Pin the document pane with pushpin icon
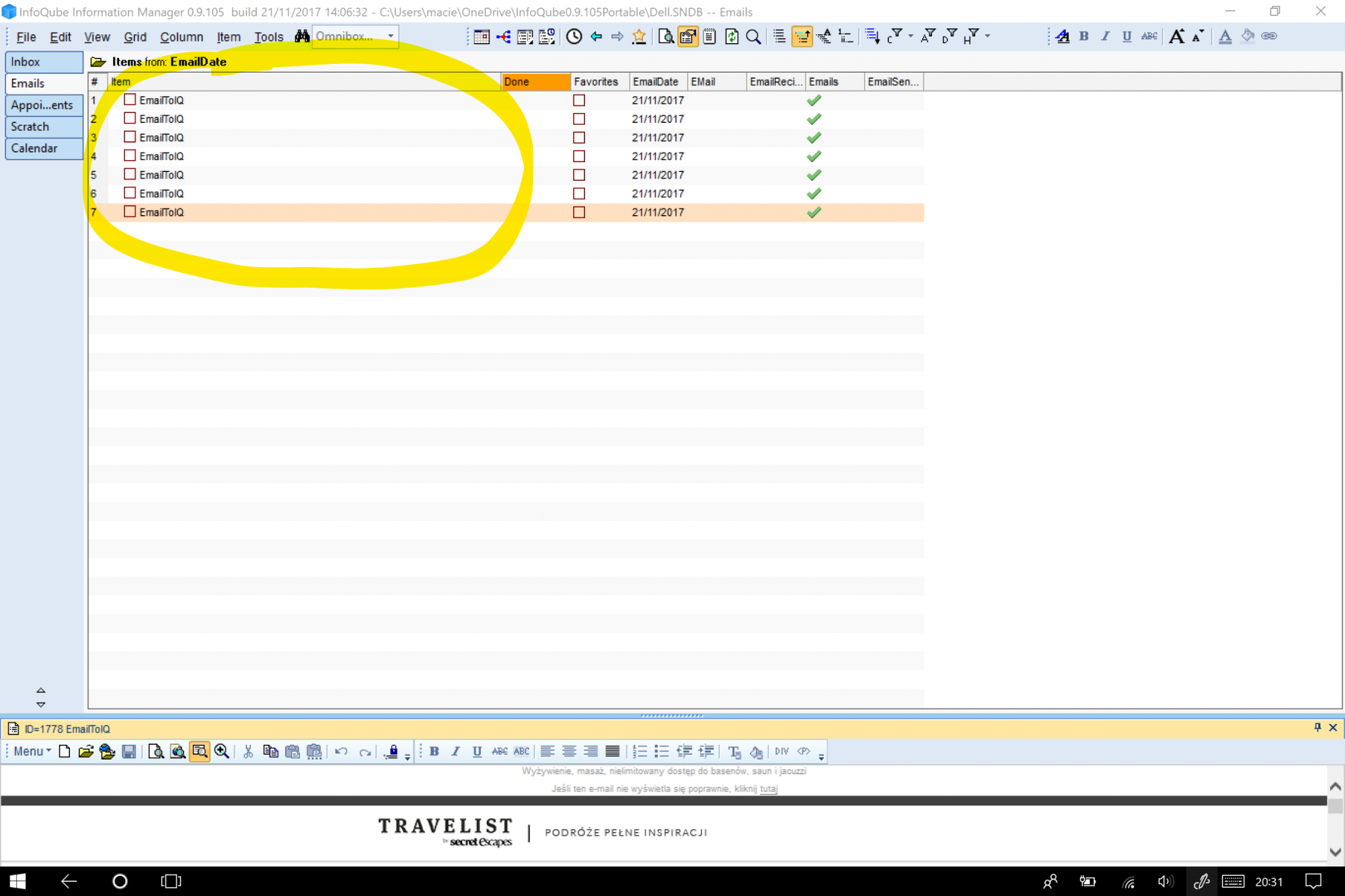This screenshot has height=896, width=1345. pos(1317,728)
